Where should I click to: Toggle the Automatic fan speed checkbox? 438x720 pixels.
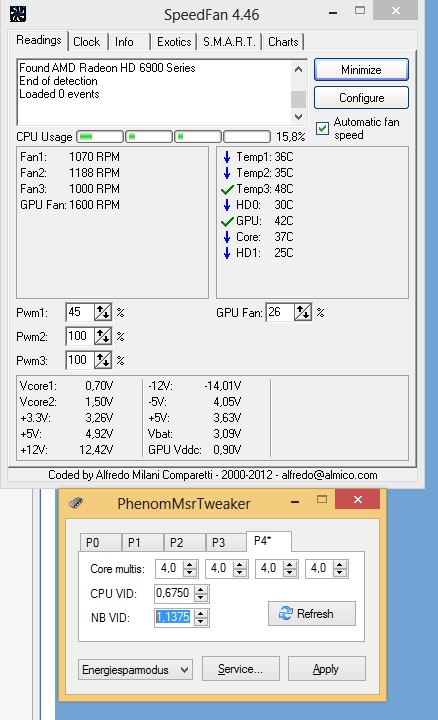click(x=322, y=128)
